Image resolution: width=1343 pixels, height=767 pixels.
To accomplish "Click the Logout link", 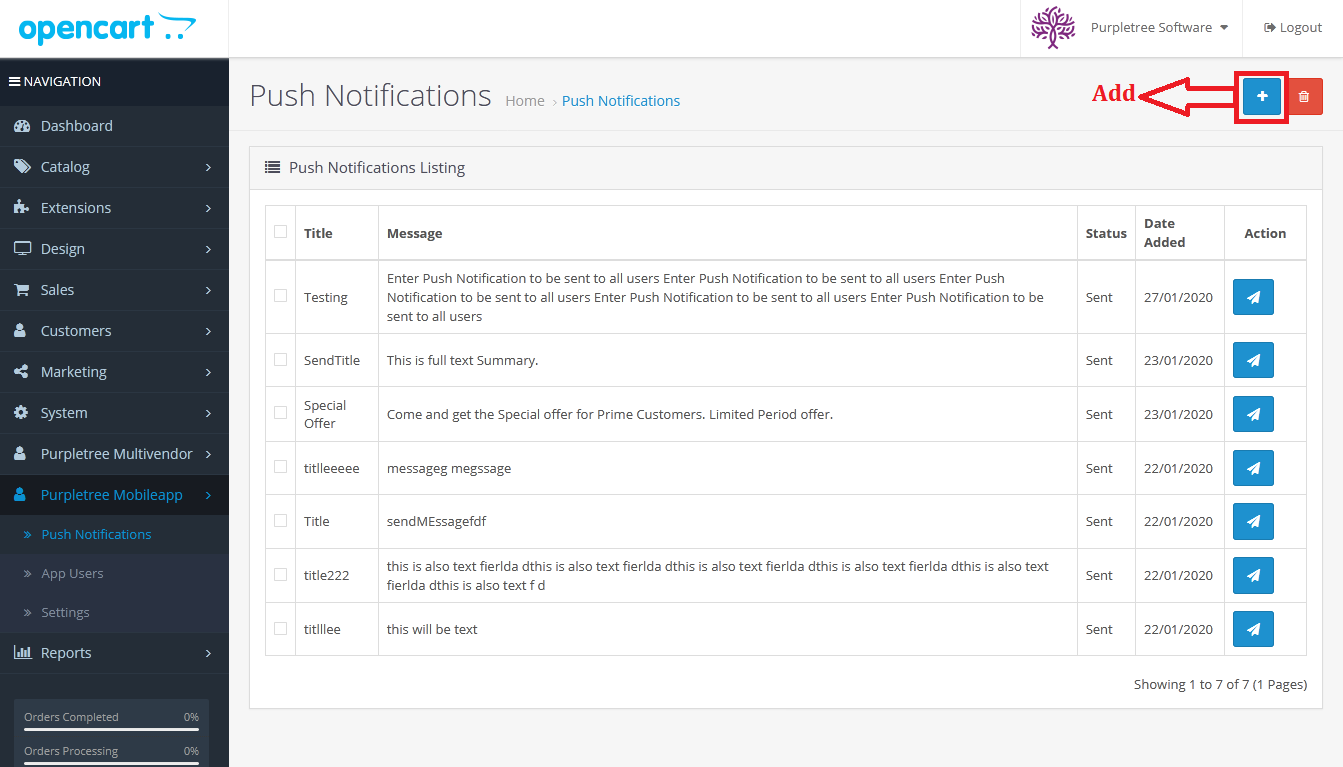I will pos(1293,28).
